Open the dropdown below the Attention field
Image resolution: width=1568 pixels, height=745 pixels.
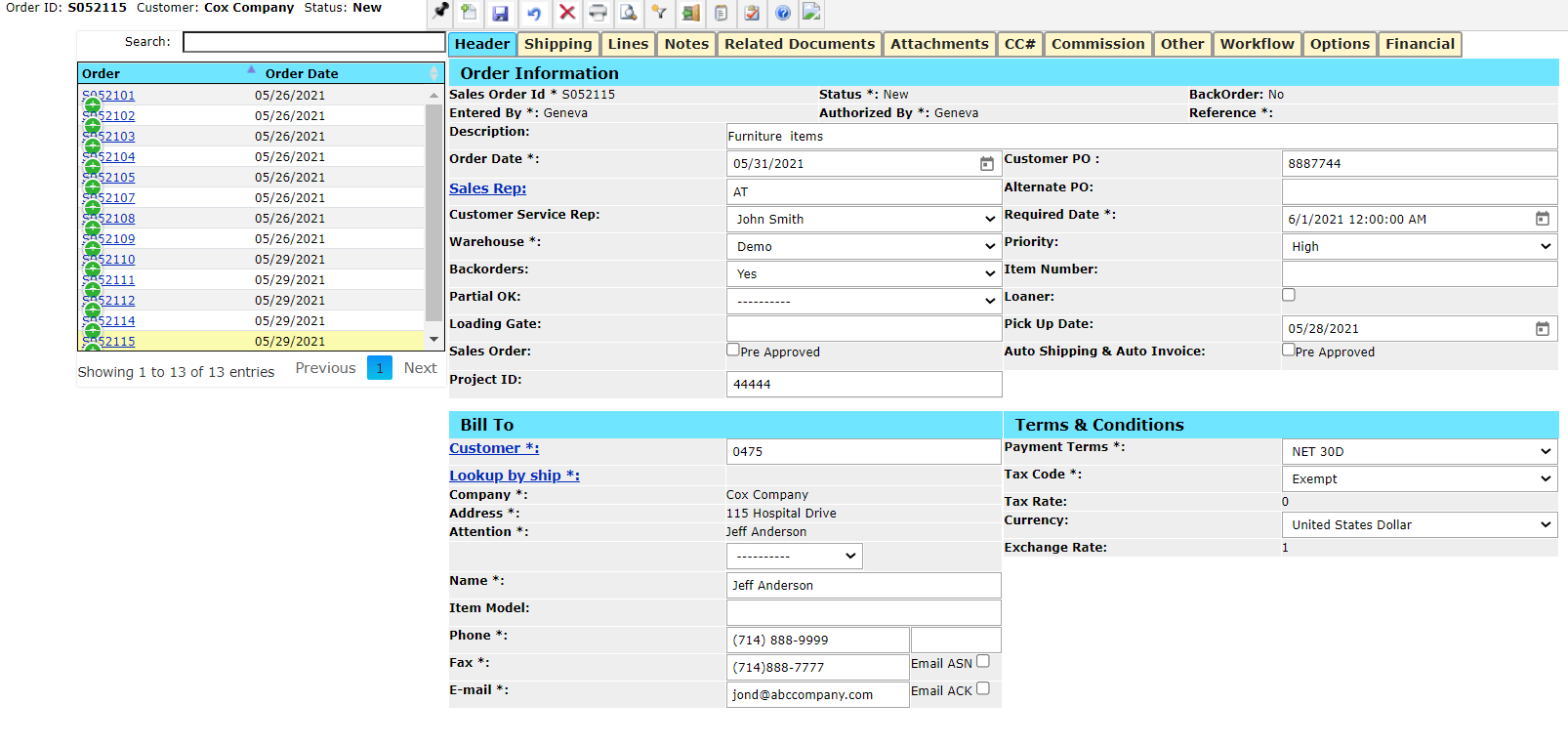795,556
